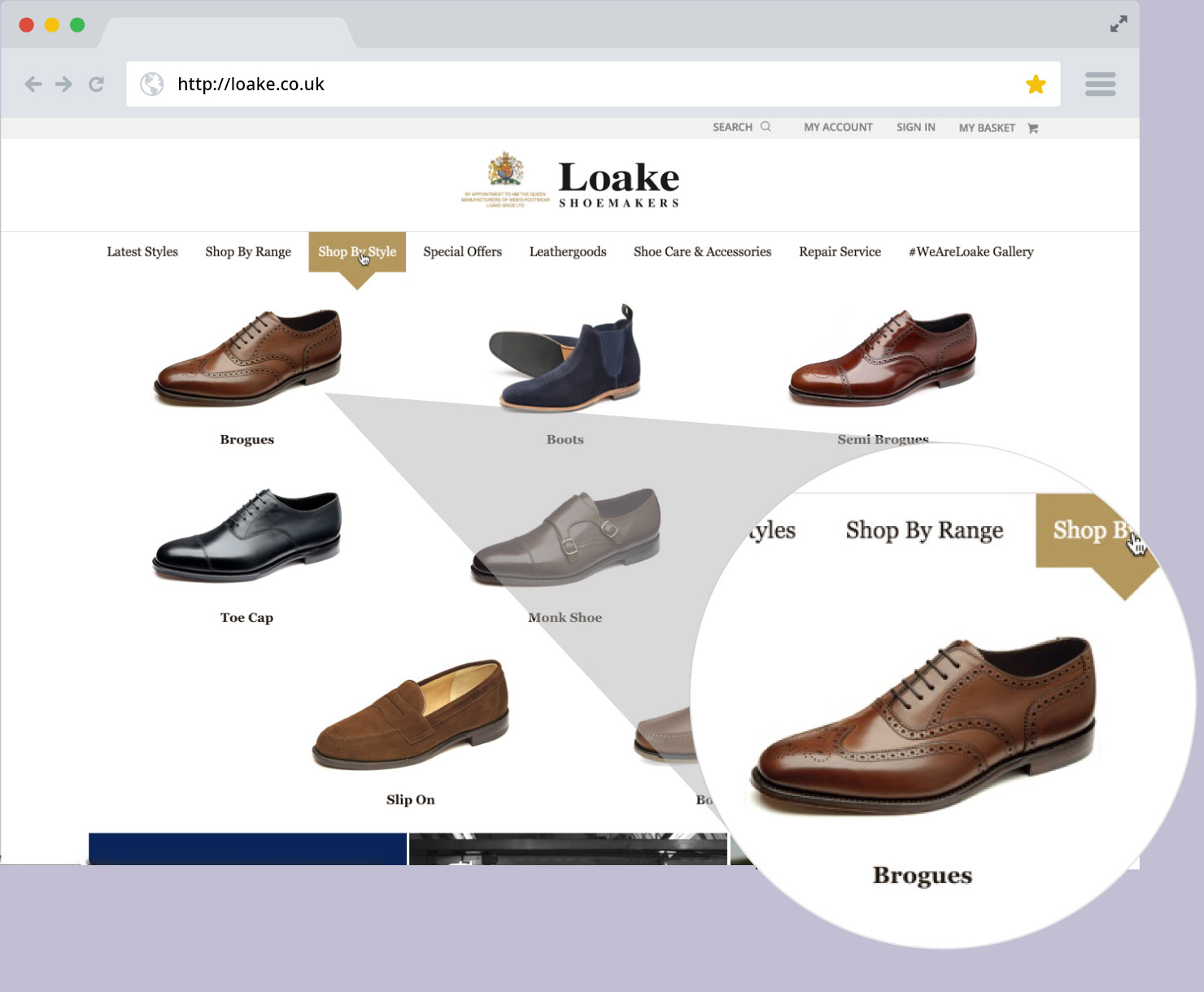
Task: Open Leathergoods menu
Action: [x=568, y=252]
